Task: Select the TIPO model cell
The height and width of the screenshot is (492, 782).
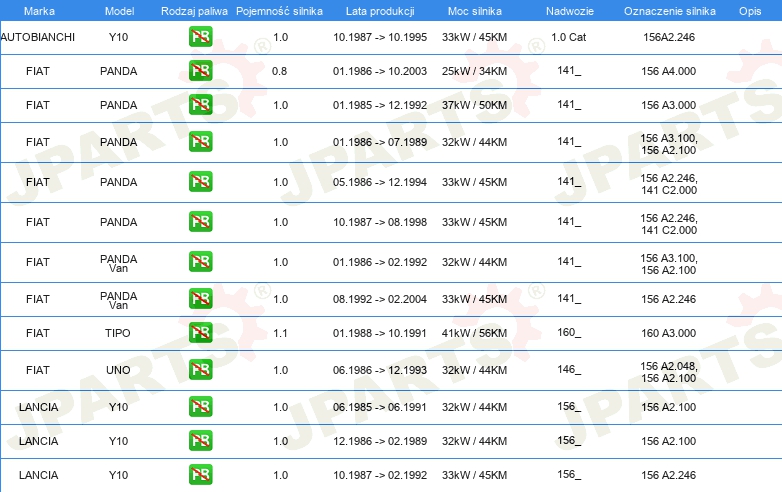Action: click(x=118, y=333)
